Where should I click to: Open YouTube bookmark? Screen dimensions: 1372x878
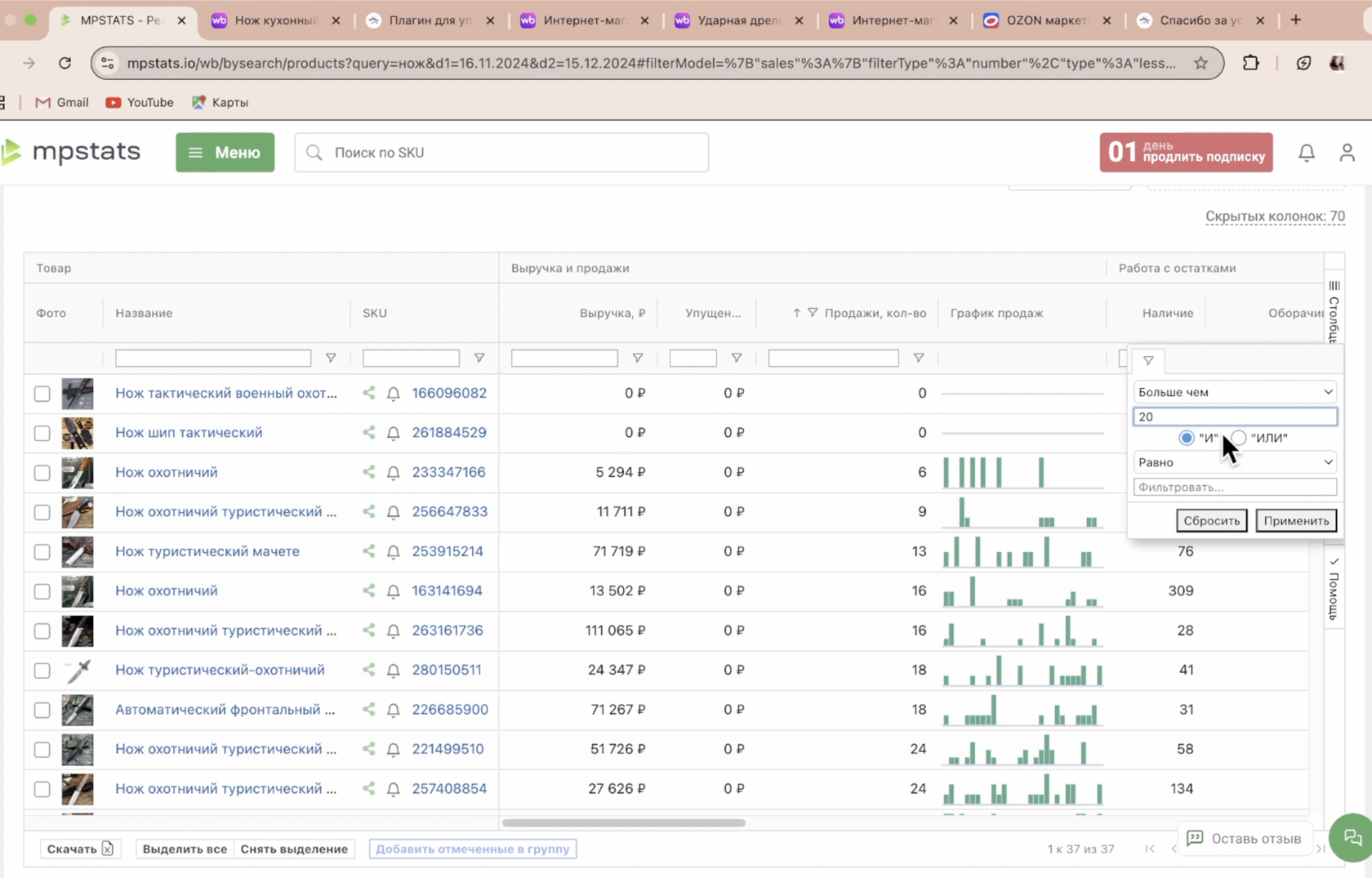[x=140, y=102]
